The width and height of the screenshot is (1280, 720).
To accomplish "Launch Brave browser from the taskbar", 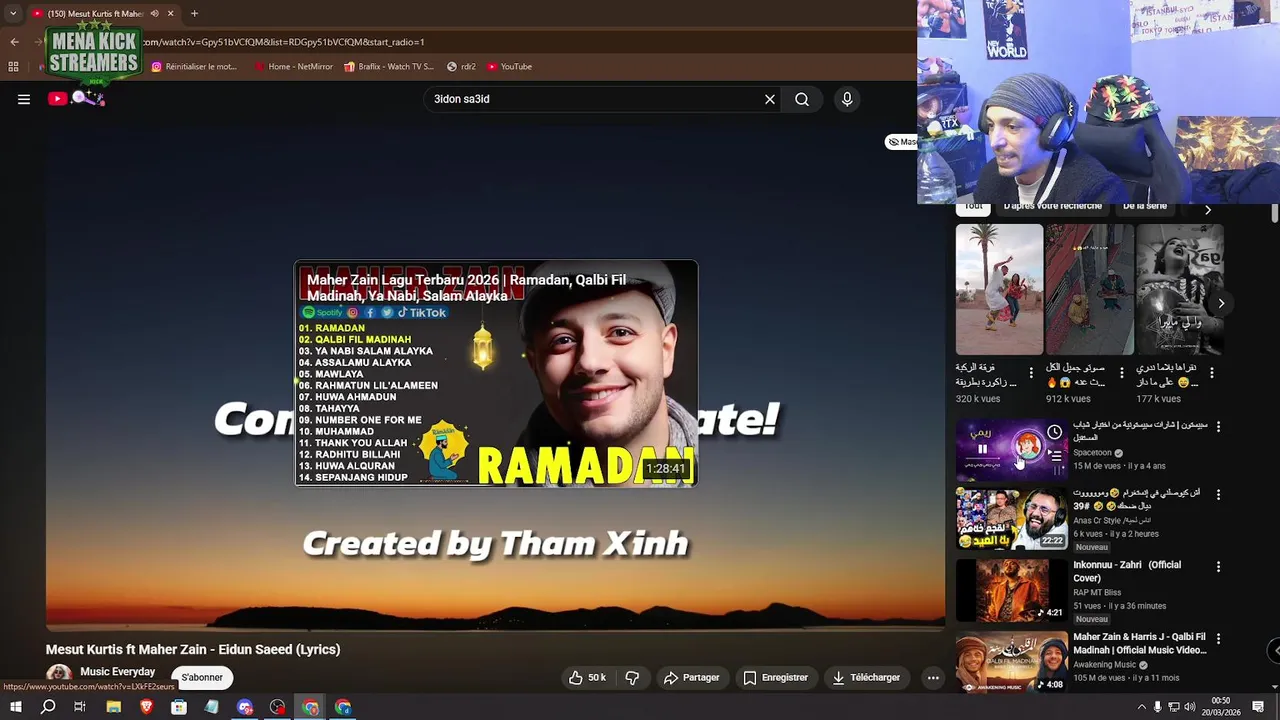I will [x=146, y=707].
